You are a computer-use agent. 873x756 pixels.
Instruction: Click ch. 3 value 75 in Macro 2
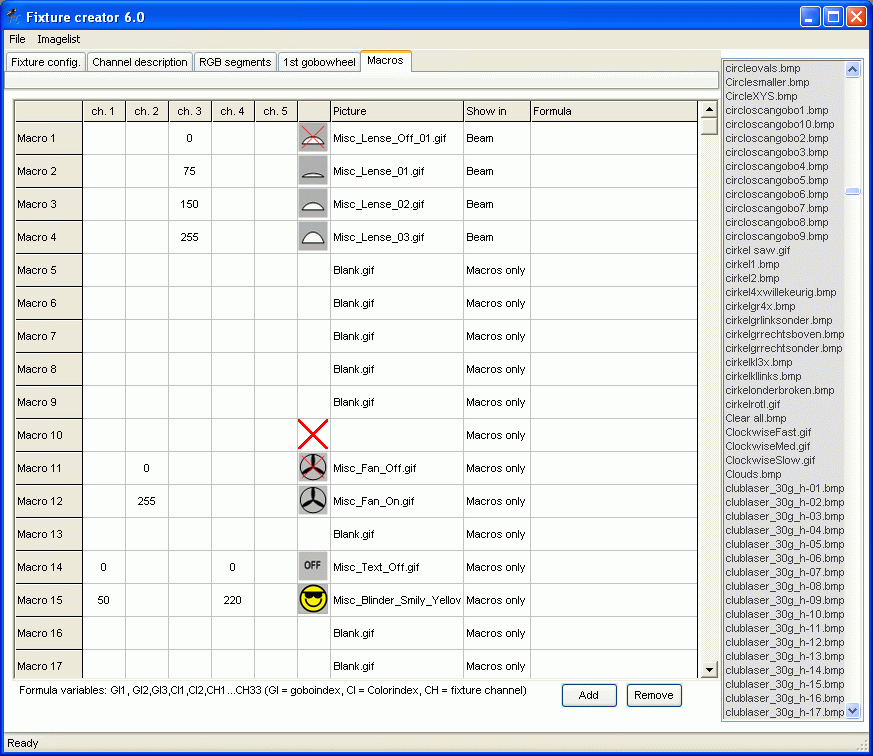click(x=189, y=171)
